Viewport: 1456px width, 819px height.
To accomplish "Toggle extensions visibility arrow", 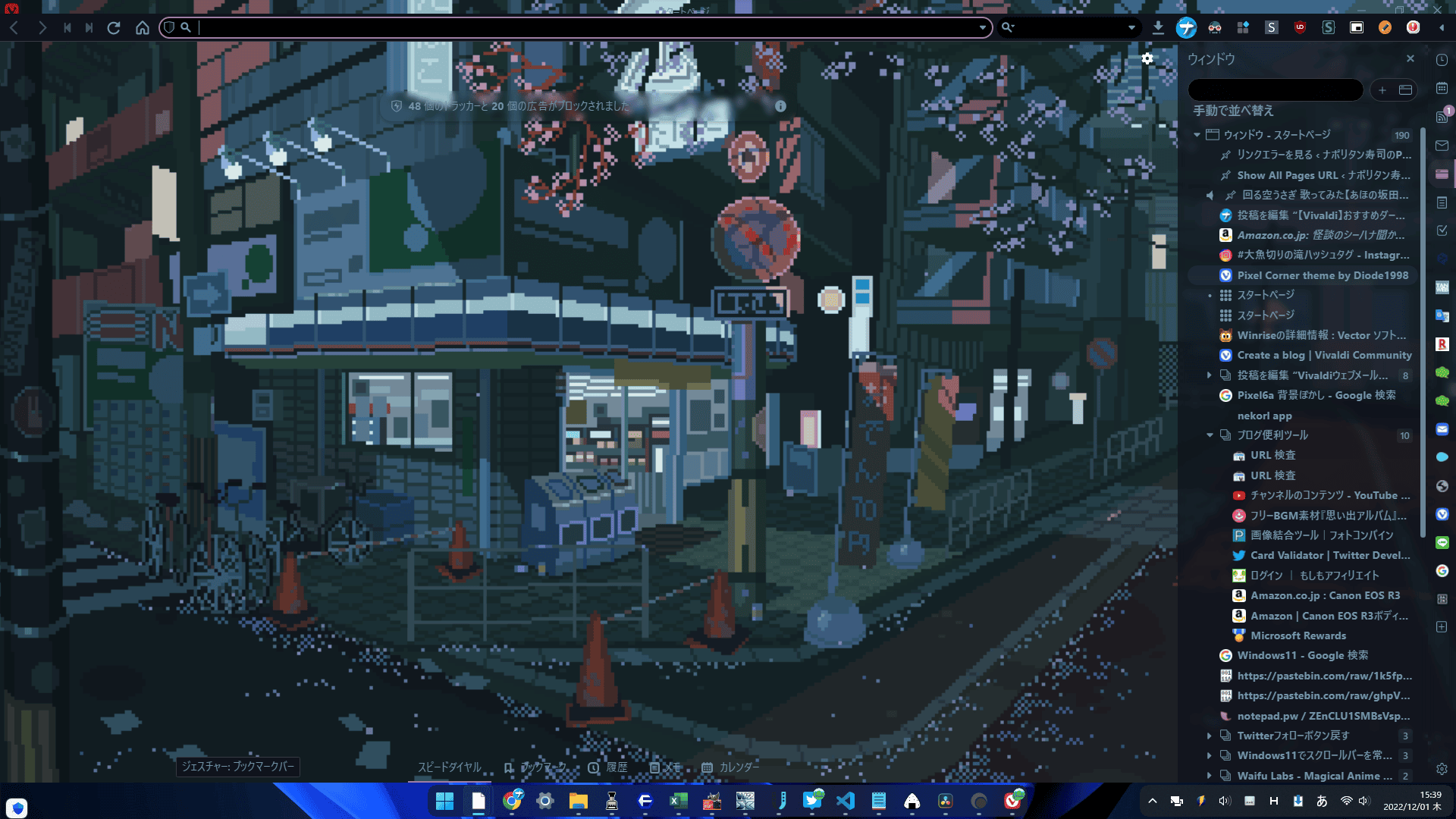I will click(x=1441, y=27).
